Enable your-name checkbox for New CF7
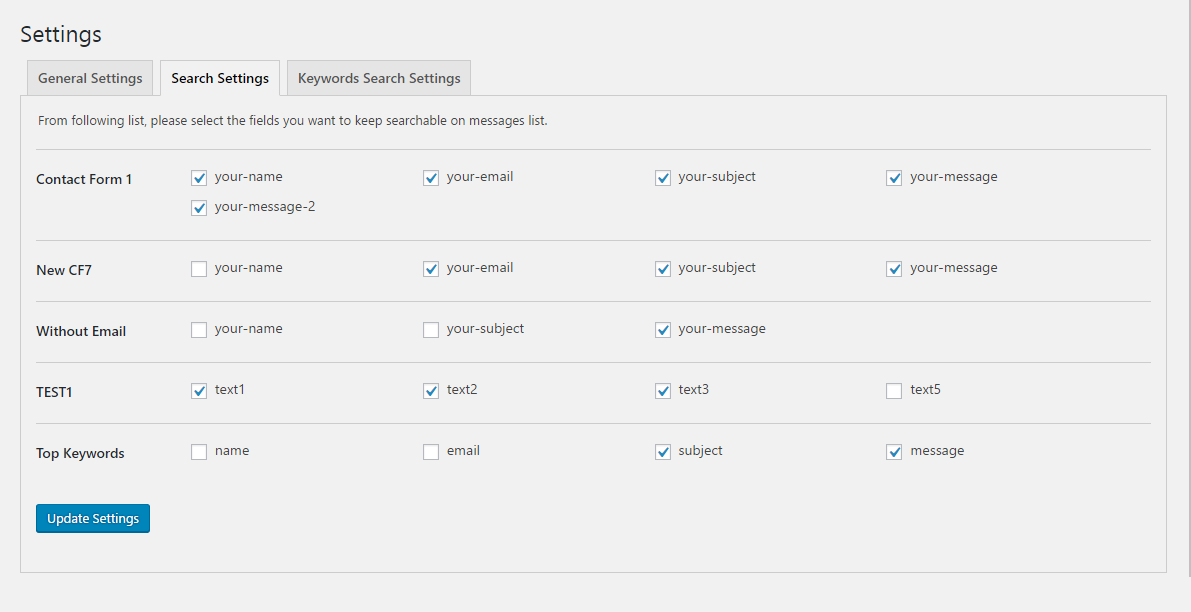Viewport: 1191px width, 612px height. click(x=199, y=269)
